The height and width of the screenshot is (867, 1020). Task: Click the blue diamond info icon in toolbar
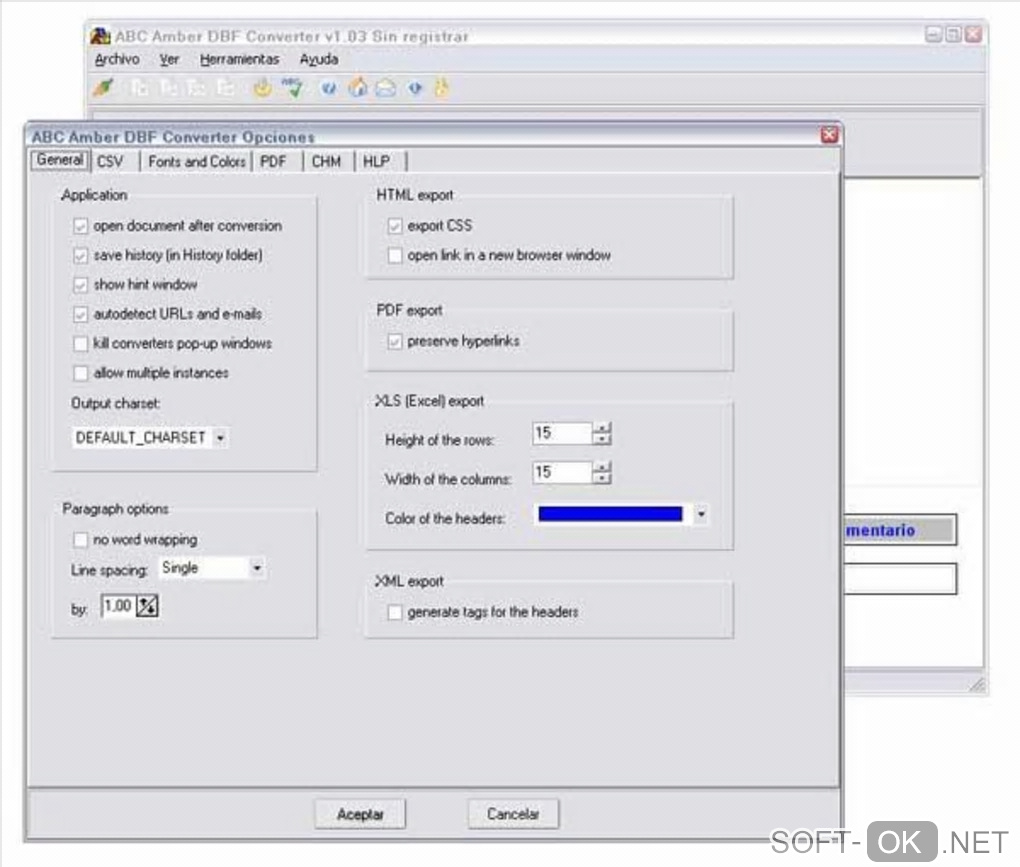coord(415,88)
